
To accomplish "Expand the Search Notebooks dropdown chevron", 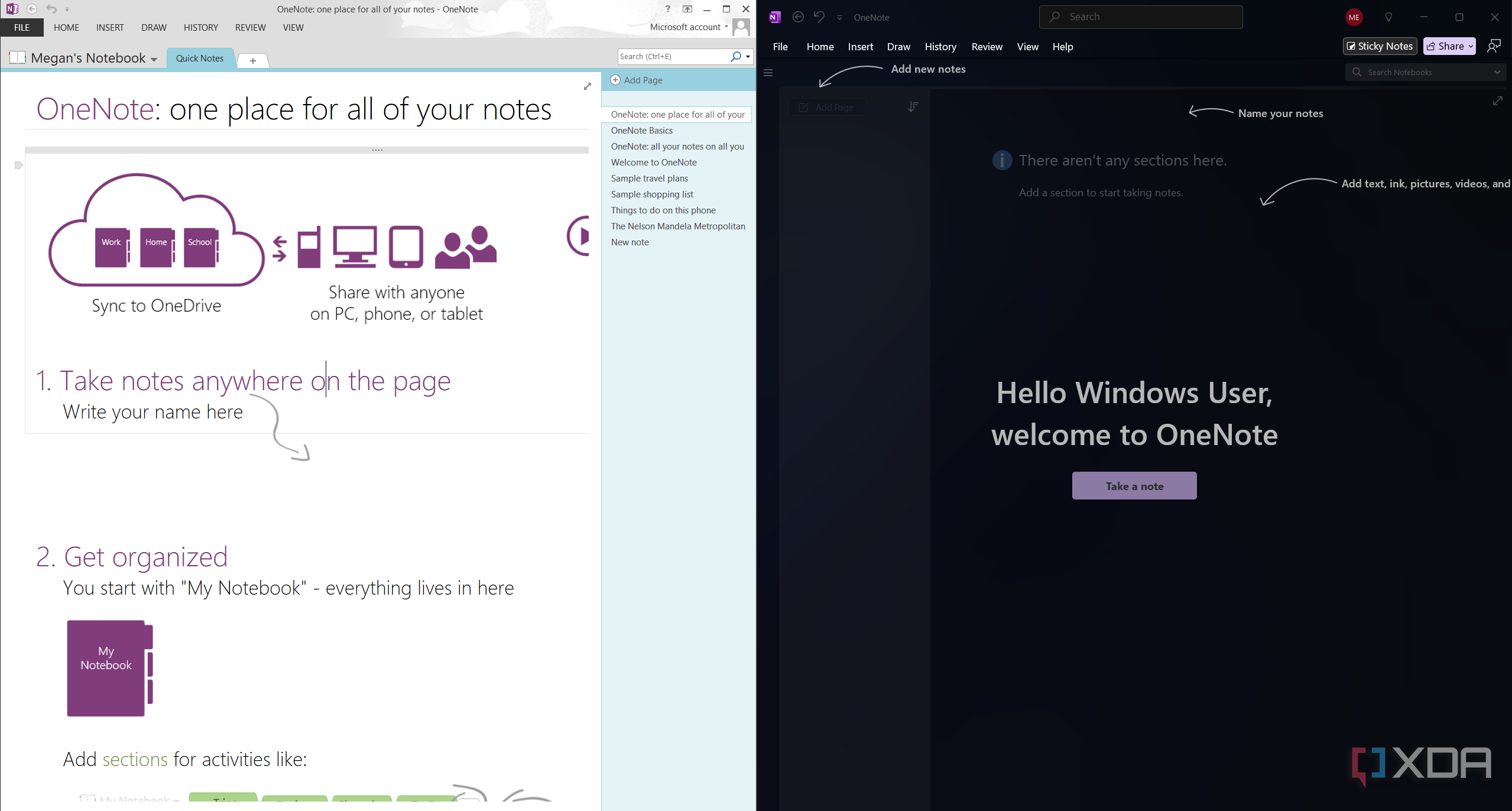I will [x=1497, y=73].
